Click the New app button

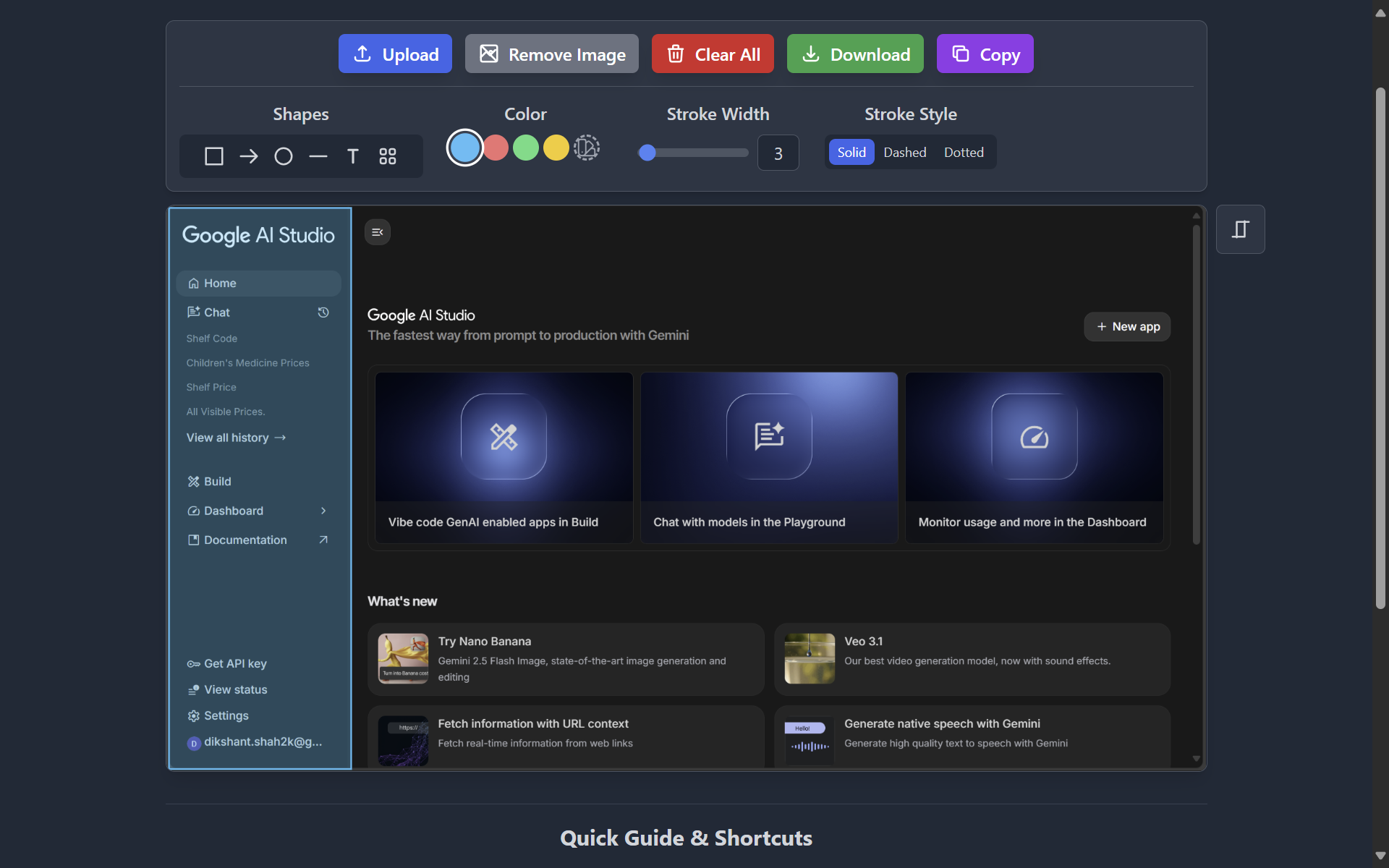tap(1127, 326)
